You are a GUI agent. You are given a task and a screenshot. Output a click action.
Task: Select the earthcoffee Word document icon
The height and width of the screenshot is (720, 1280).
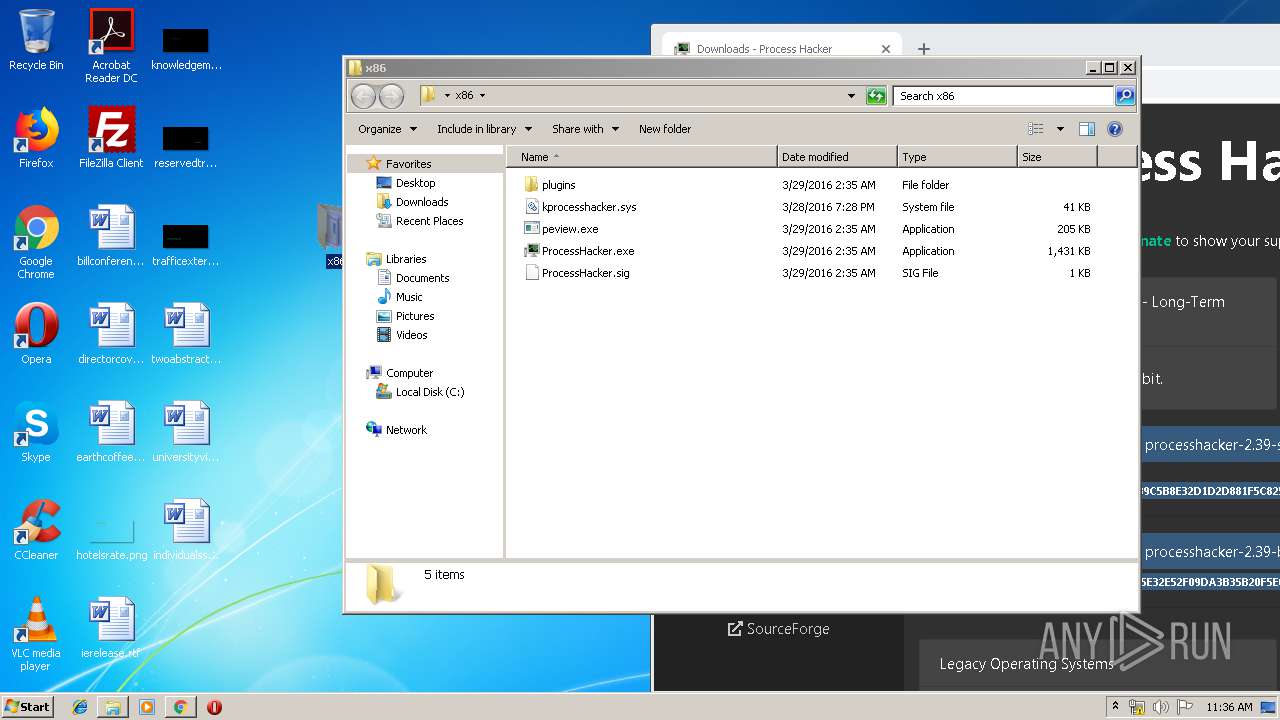tap(111, 432)
